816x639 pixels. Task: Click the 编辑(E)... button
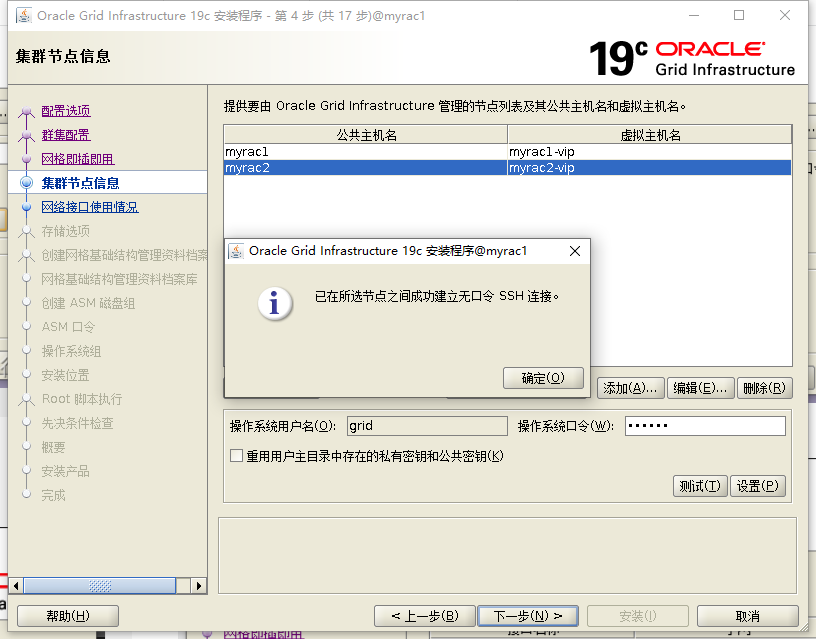(700, 388)
